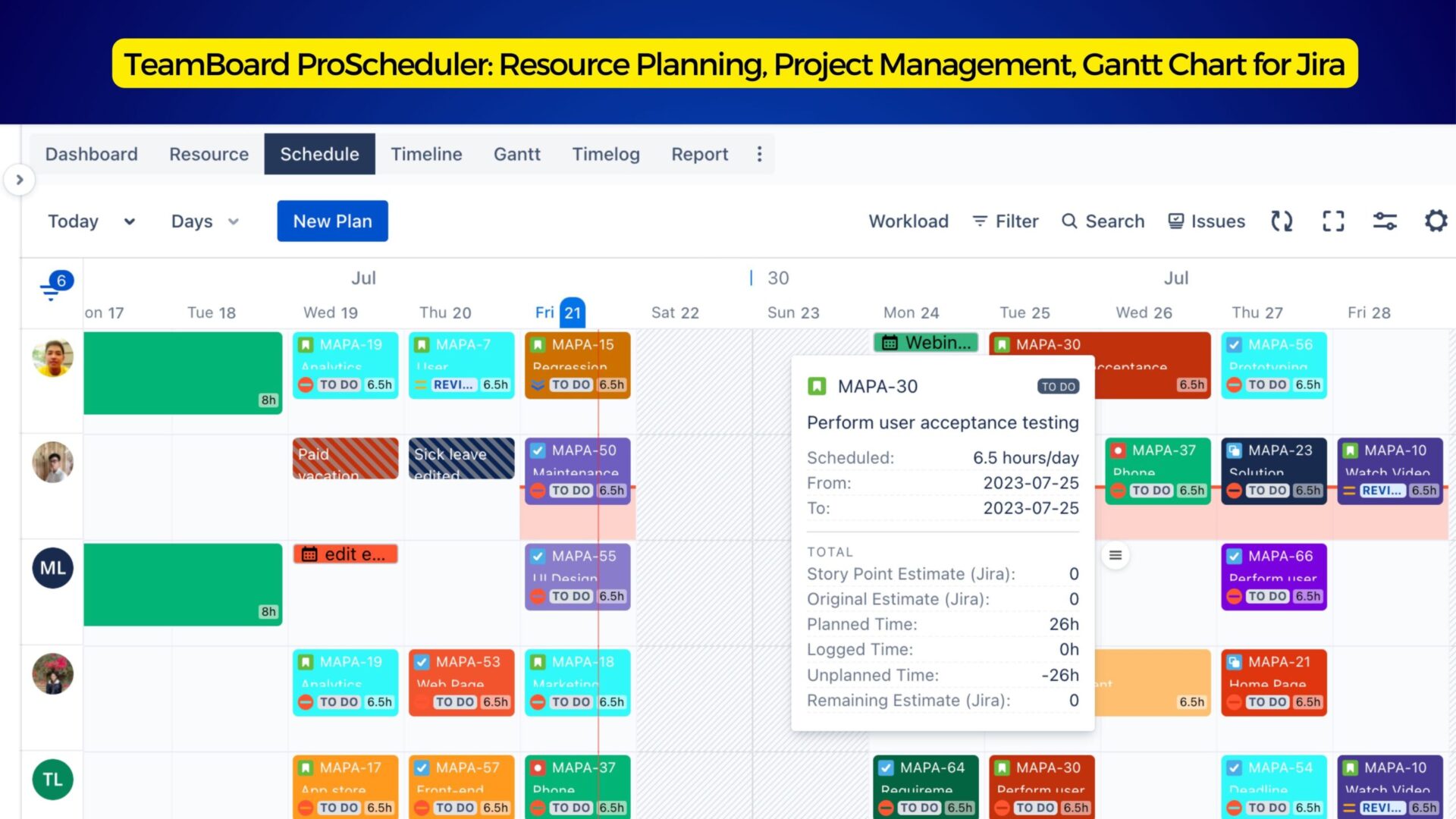Open the Timelog tab
This screenshot has width=1456, height=819.
point(606,154)
